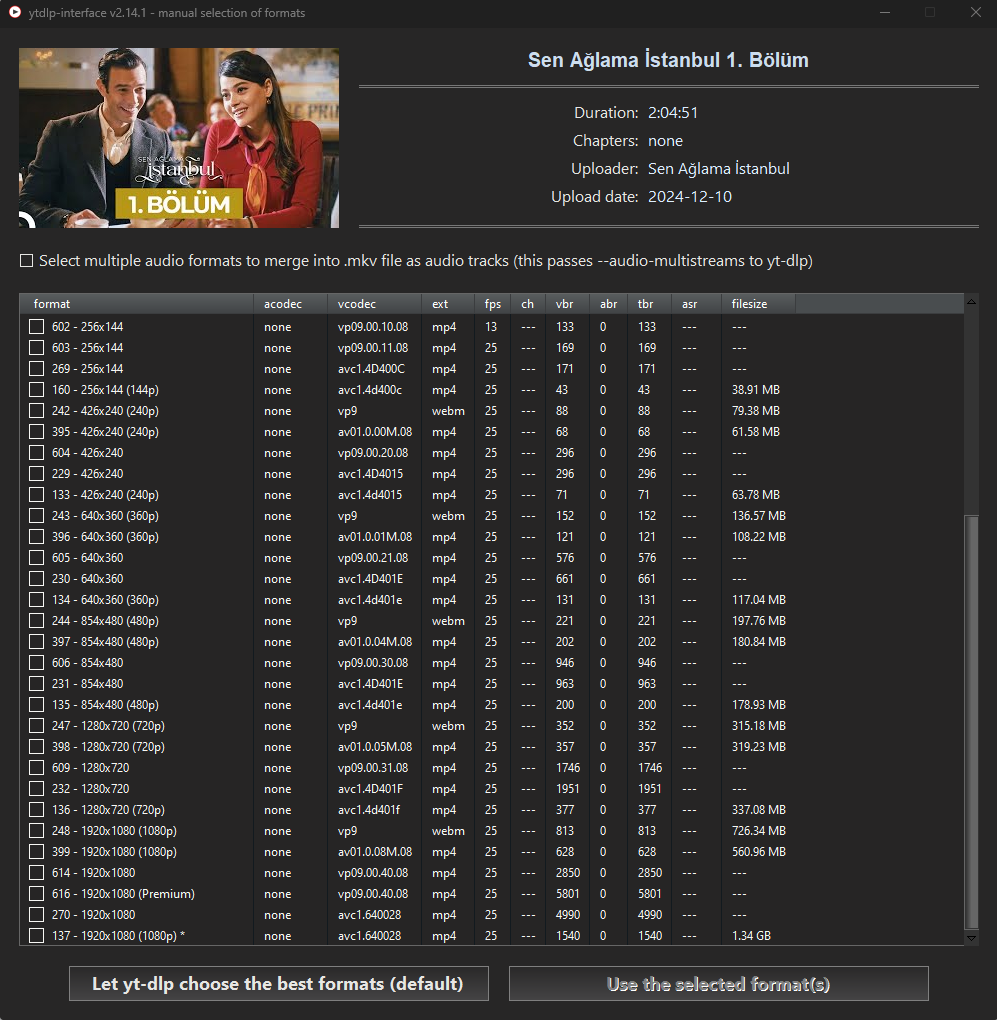
Task: Click Use the selected format(s) button
Action: 719,983
